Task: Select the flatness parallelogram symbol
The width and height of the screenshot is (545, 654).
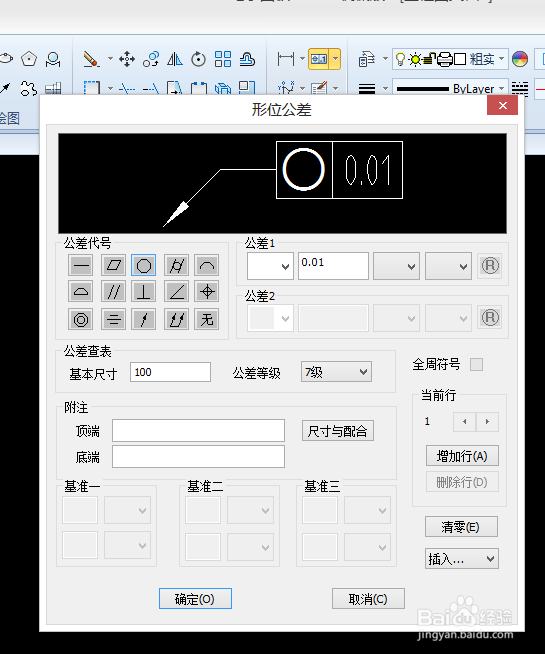Action: coord(113,265)
